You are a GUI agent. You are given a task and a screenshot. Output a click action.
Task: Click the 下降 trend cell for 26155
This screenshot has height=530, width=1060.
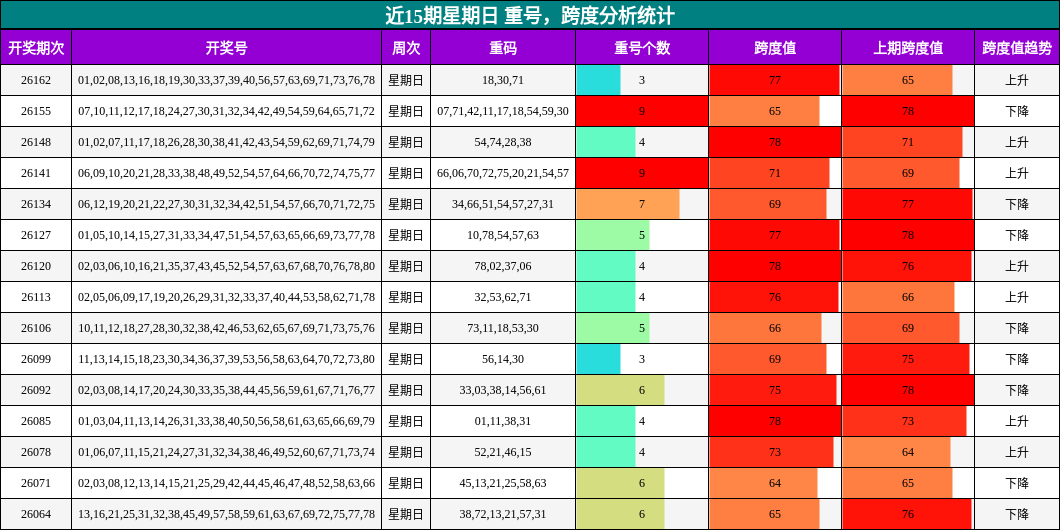[1017, 111]
